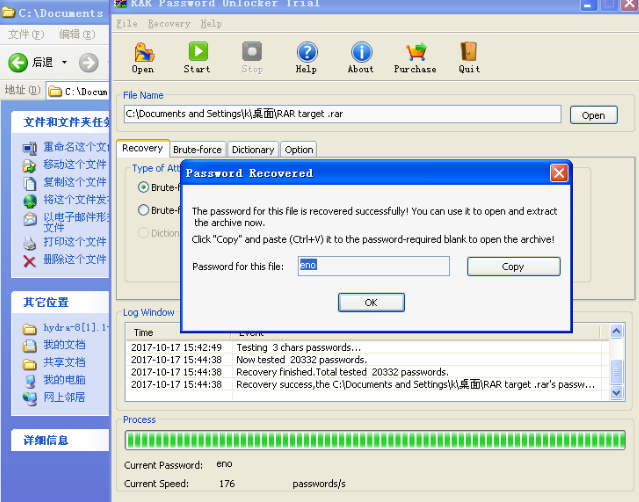The image size is (639, 502).
Task: Click the 移动这个文件 link
Action: coord(75,165)
